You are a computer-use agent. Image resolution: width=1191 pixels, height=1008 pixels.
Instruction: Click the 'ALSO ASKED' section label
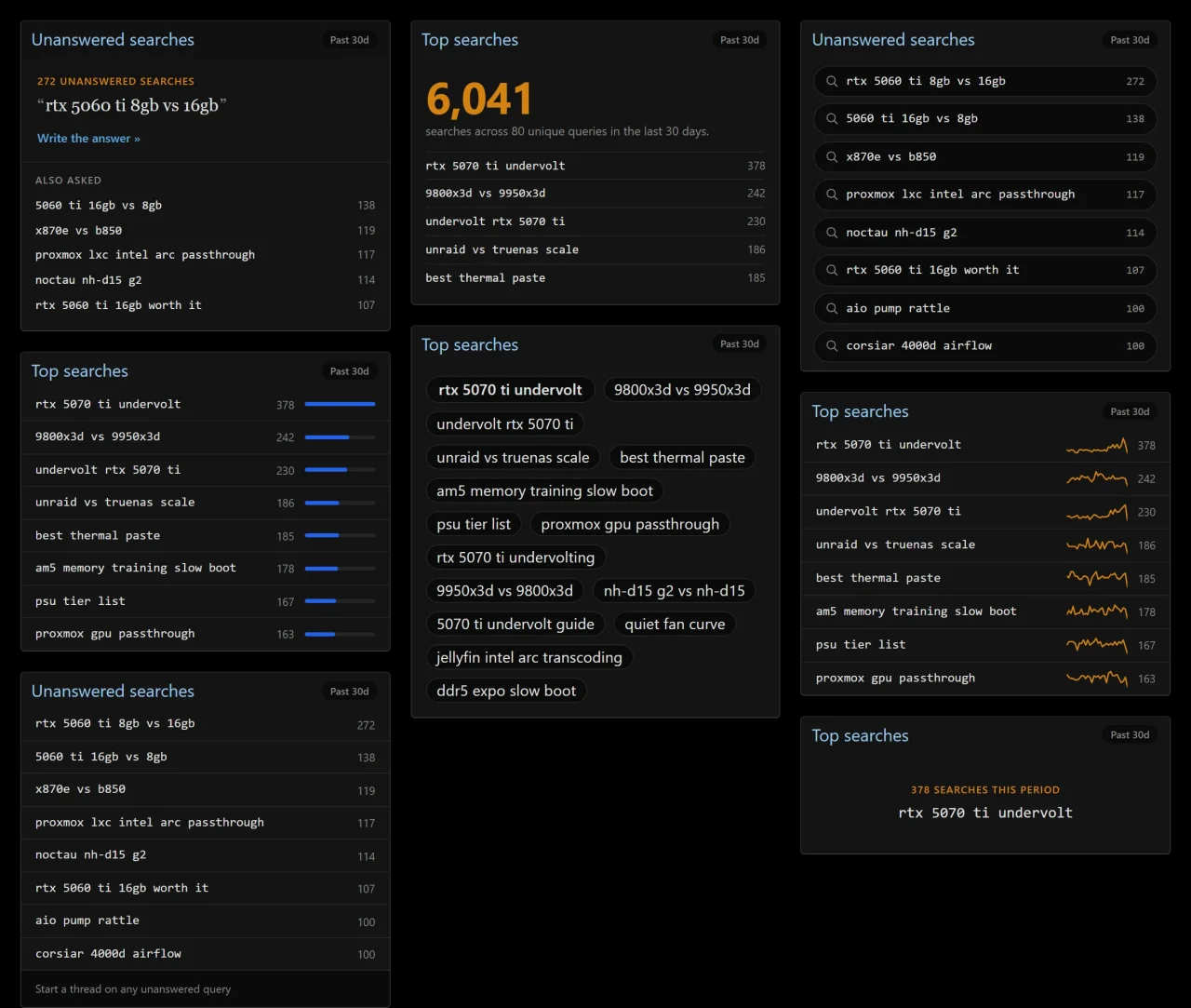click(68, 181)
